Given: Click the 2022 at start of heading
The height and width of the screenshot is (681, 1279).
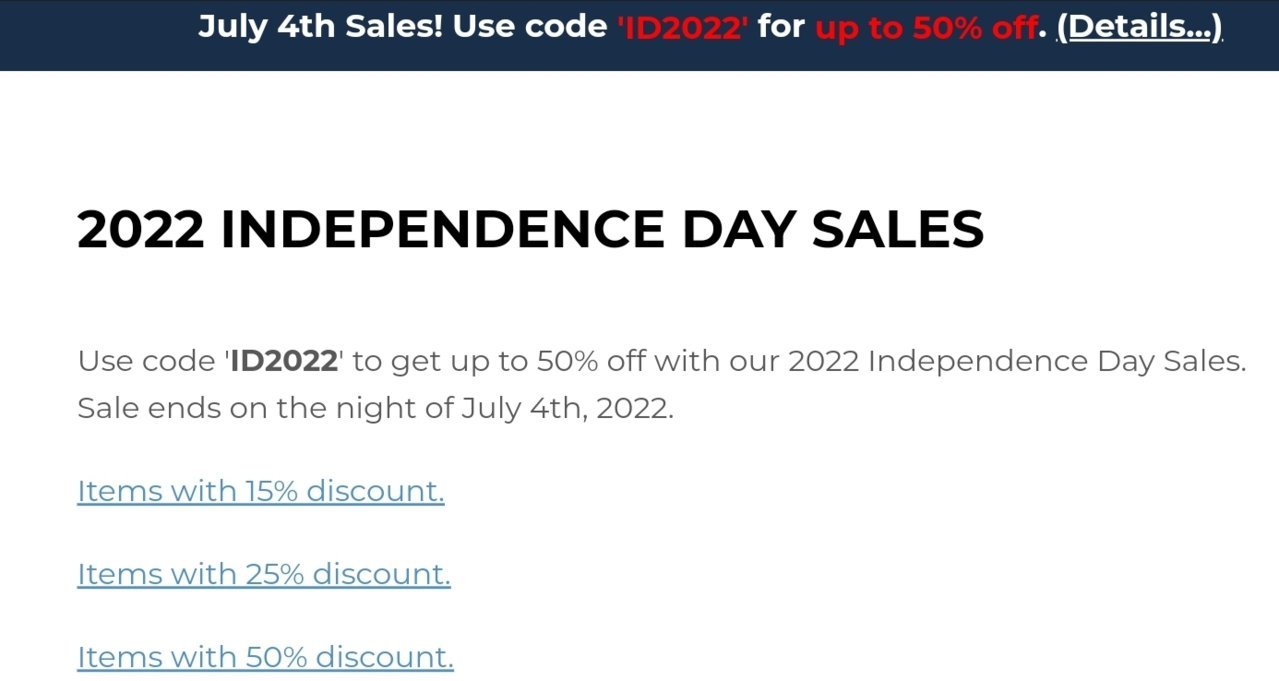Looking at the screenshot, I should click(141, 230).
